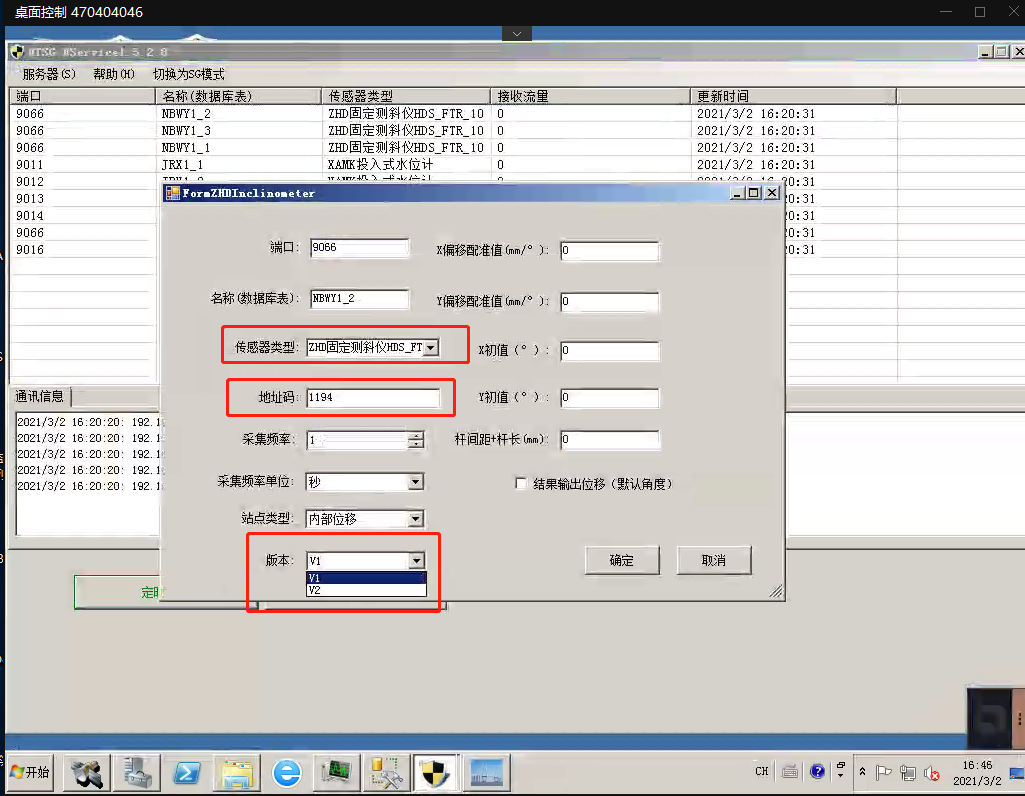Open PowerShell from the taskbar
Screen dimensions: 1025x796
(x=187, y=772)
